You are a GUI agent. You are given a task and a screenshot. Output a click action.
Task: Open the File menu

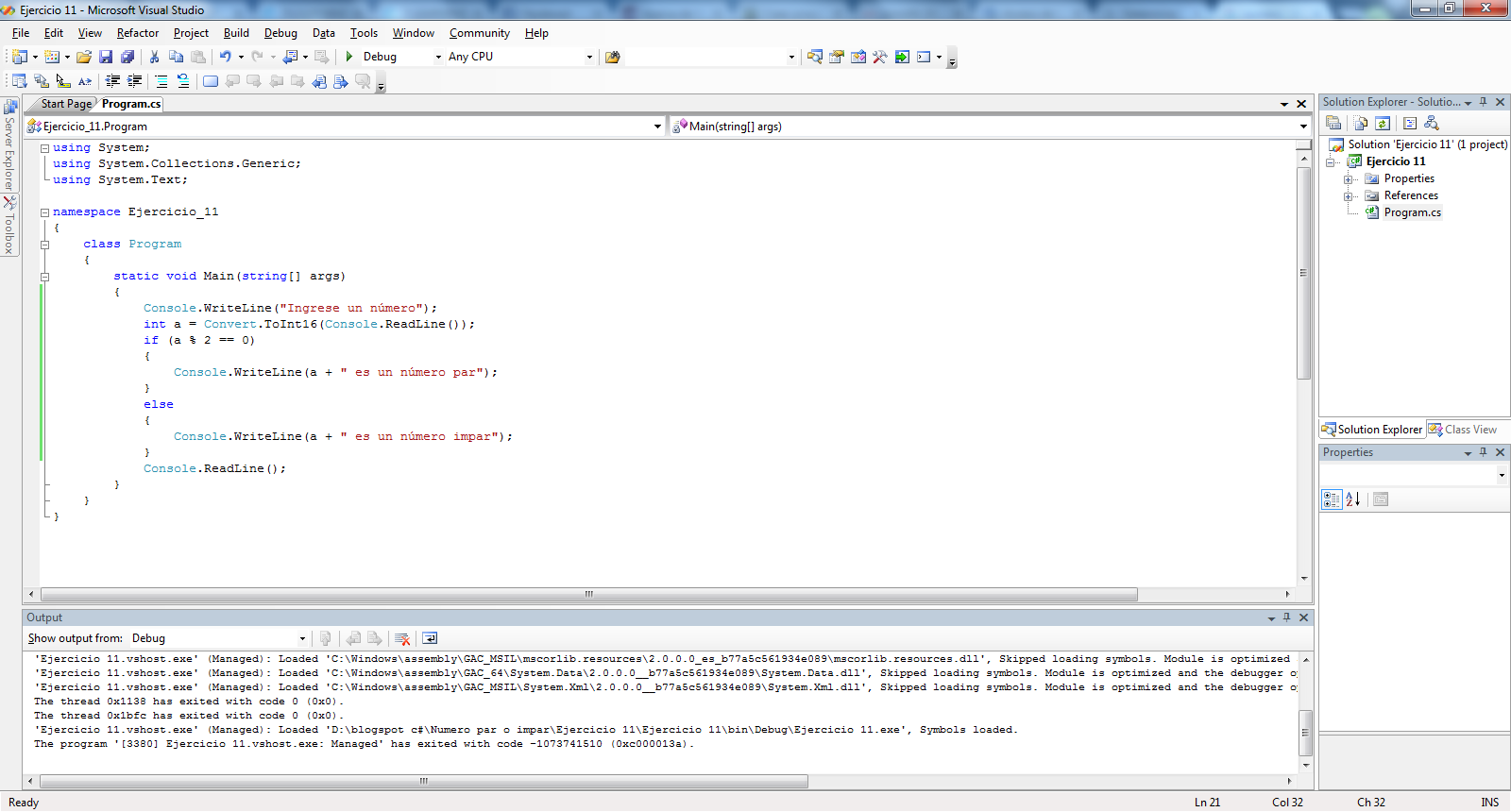(x=21, y=33)
